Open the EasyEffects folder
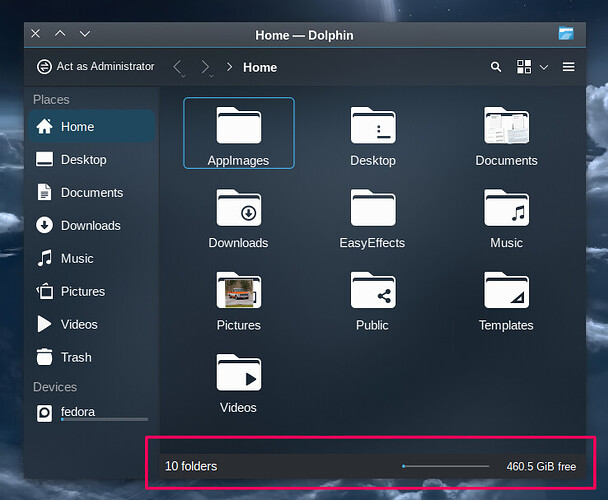 point(372,218)
